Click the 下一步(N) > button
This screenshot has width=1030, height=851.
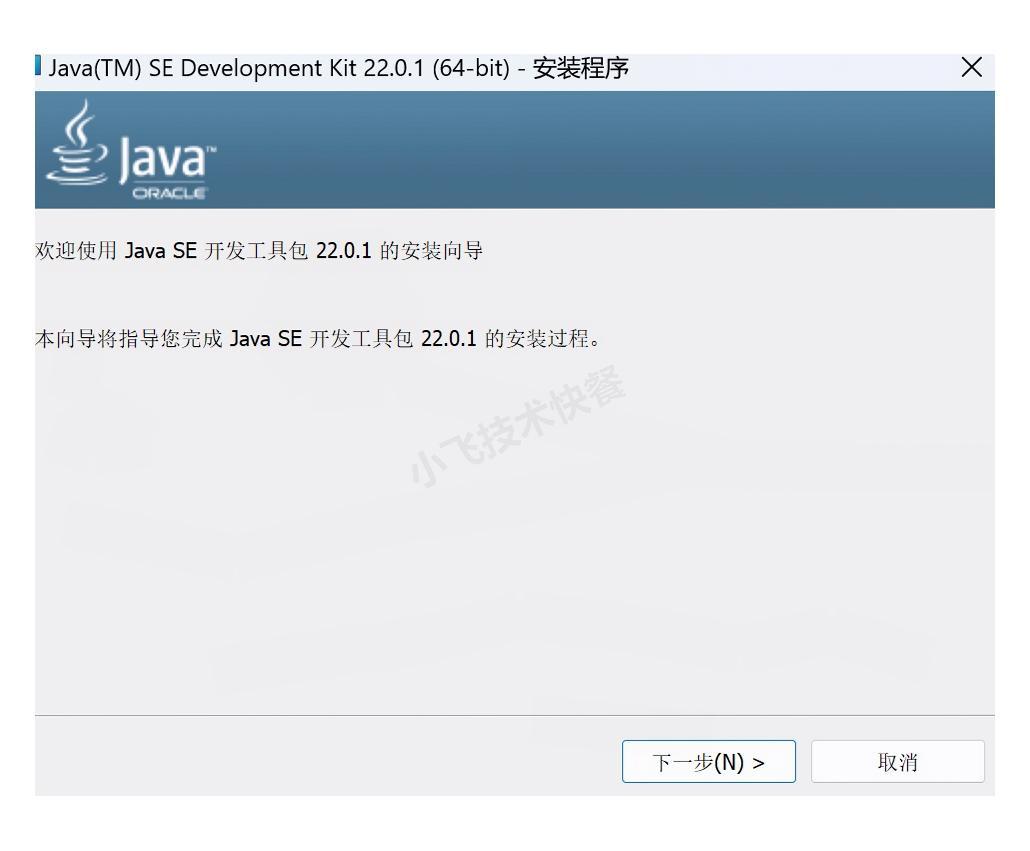point(708,762)
